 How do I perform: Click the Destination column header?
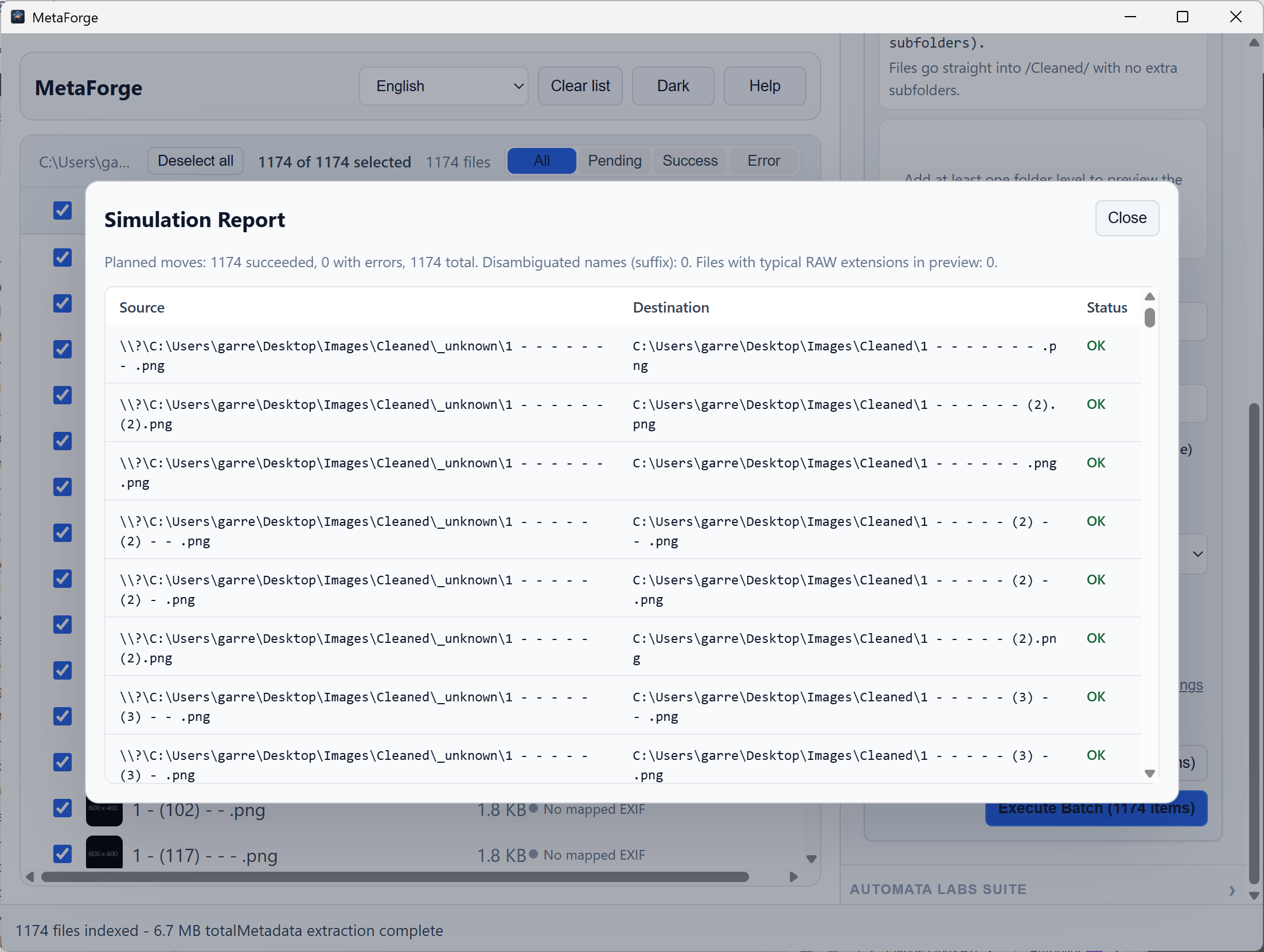pos(671,308)
